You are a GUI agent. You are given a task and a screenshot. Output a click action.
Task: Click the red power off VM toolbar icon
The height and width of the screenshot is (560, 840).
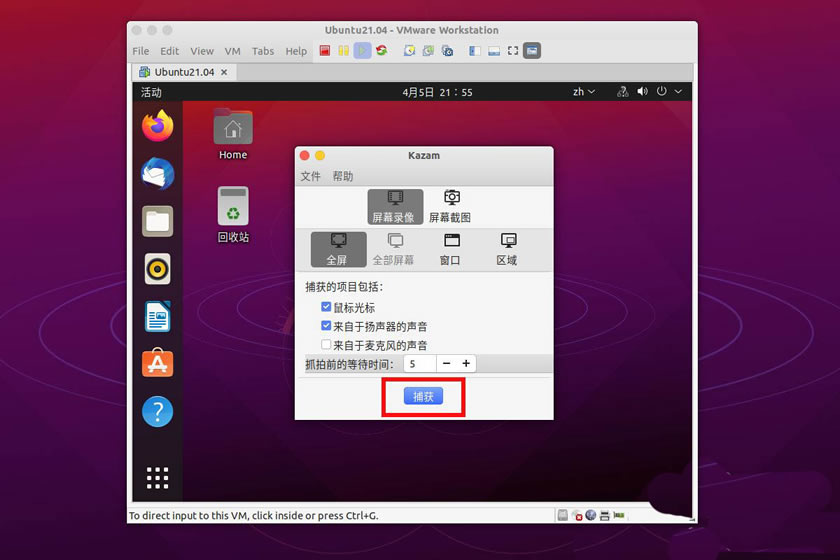pos(325,50)
